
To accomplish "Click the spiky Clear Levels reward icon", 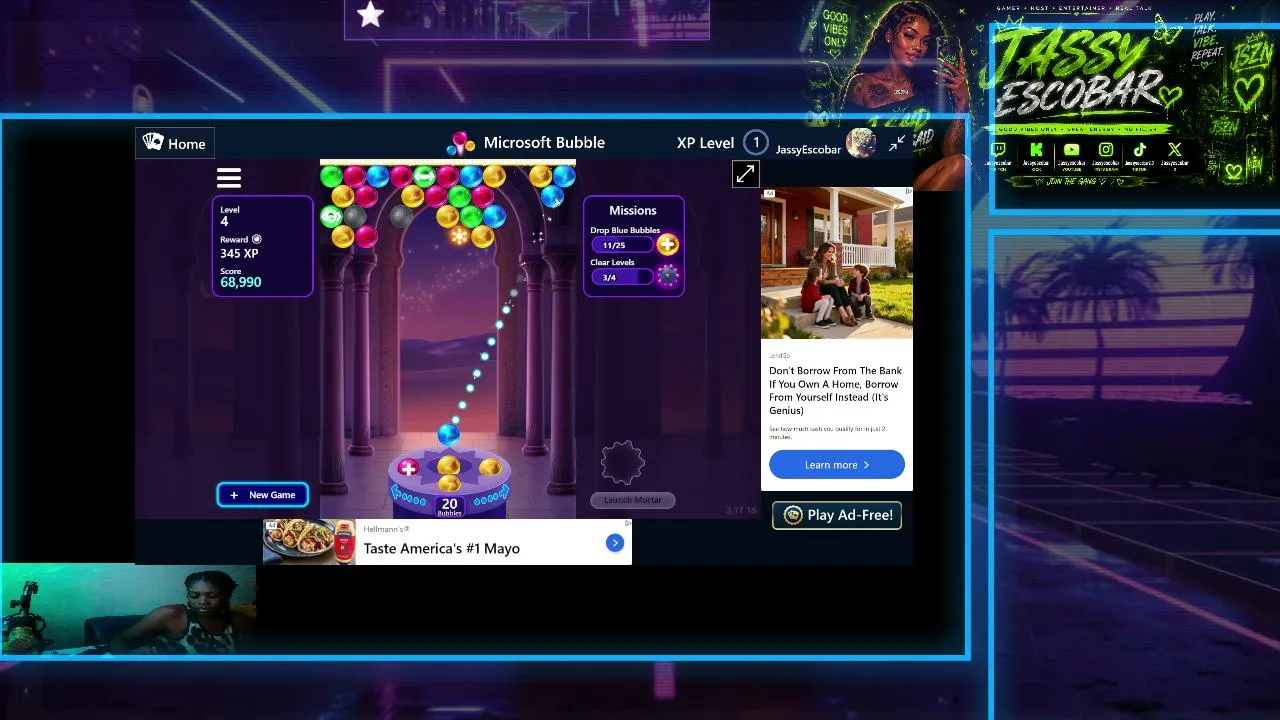I will [x=668, y=276].
